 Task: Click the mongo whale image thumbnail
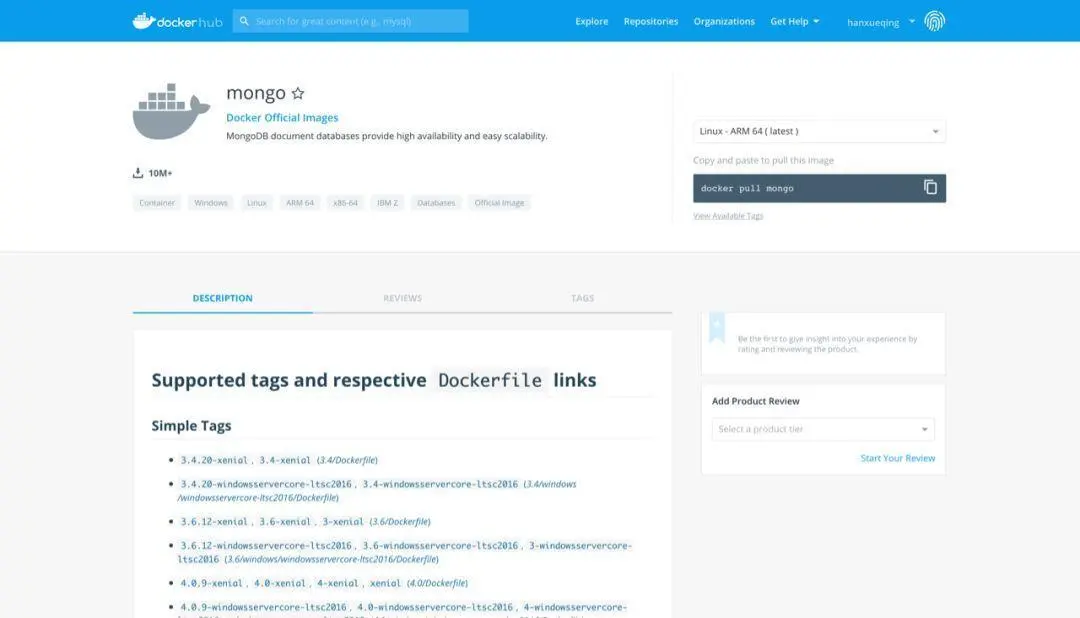point(172,112)
